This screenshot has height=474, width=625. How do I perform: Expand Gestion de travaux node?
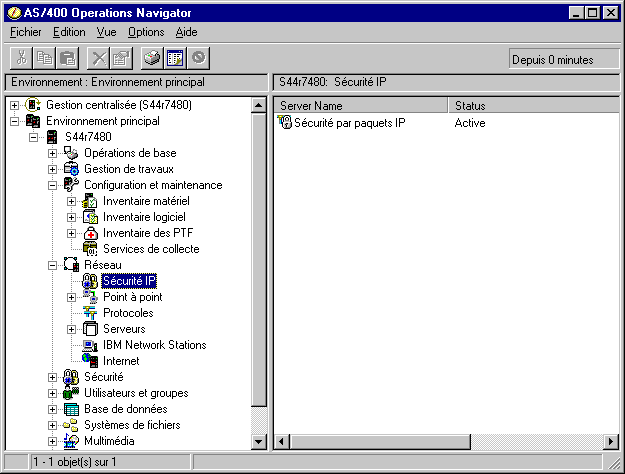(x=52, y=169)
